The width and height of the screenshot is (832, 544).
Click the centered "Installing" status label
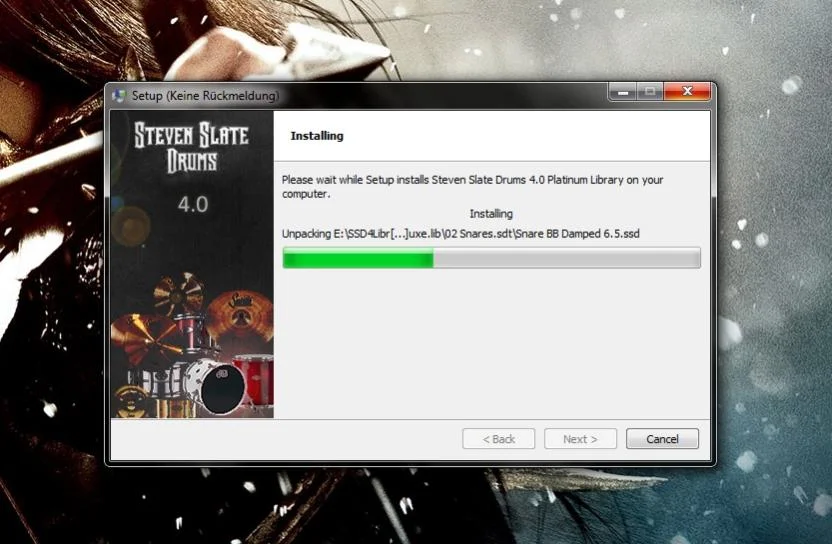[491, 214]
